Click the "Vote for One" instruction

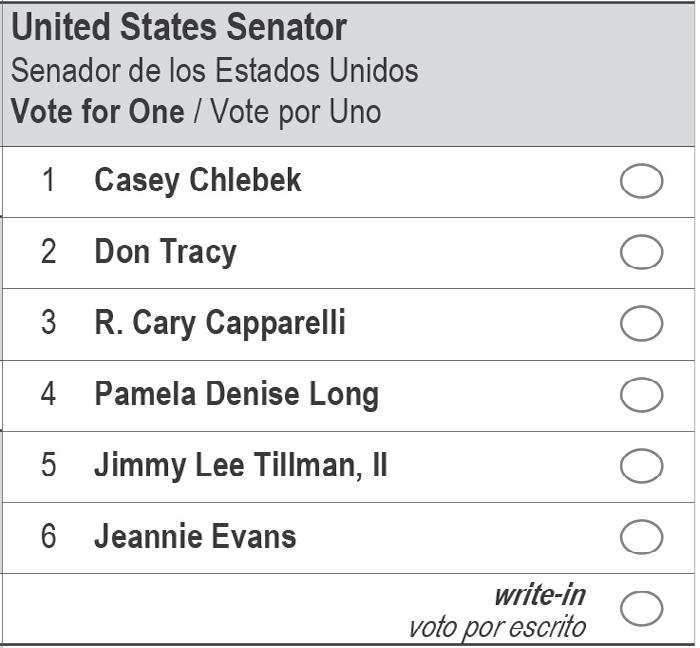pyautogui.click(x=97, y=111)
